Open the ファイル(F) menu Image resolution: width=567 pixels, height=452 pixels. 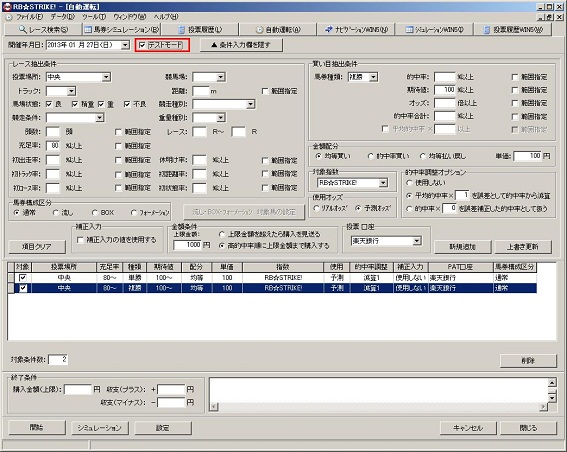[29, 17]
